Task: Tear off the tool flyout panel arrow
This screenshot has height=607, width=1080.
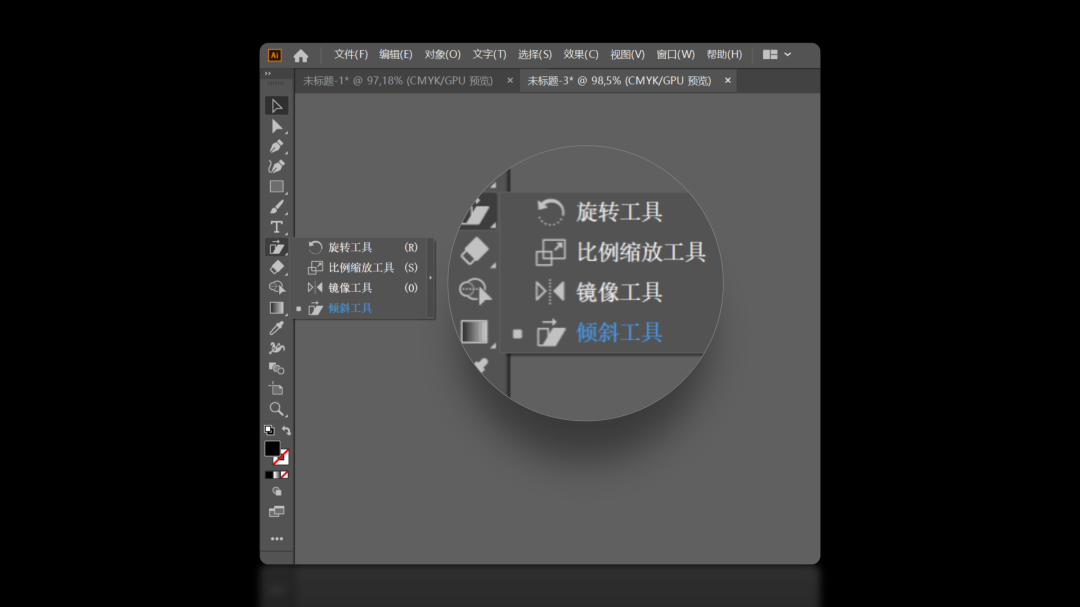Action: point(430,278)
